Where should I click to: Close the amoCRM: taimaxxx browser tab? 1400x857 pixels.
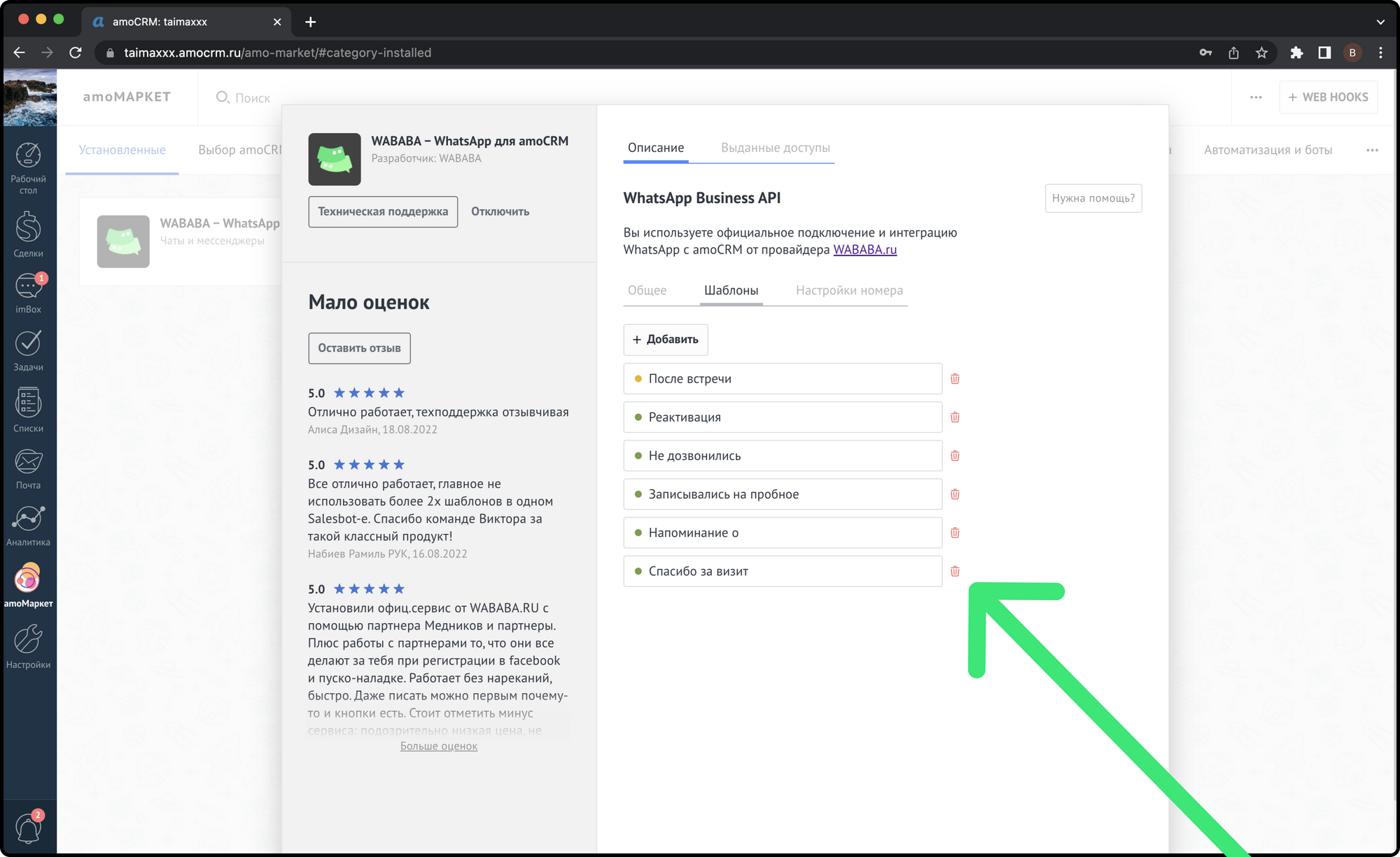pyautogui.click(x=277, y=22)
